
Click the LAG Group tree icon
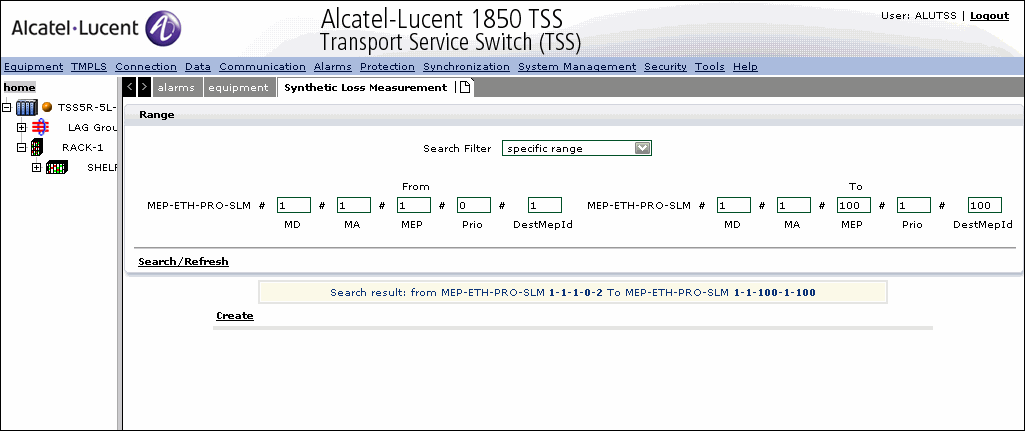coord(41,128)
